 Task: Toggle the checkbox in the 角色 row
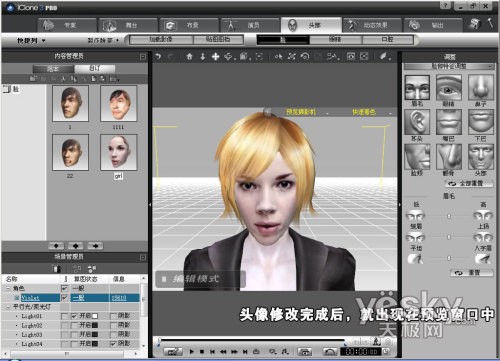pyautogui.click(x=65, y=288)
